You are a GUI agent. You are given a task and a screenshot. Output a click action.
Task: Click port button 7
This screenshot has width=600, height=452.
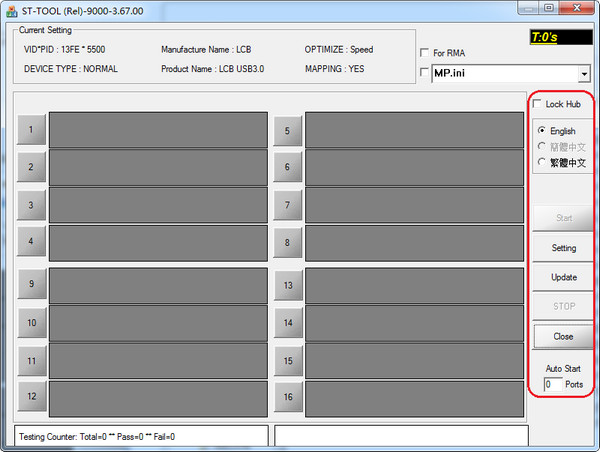click(x=288, y=205)
